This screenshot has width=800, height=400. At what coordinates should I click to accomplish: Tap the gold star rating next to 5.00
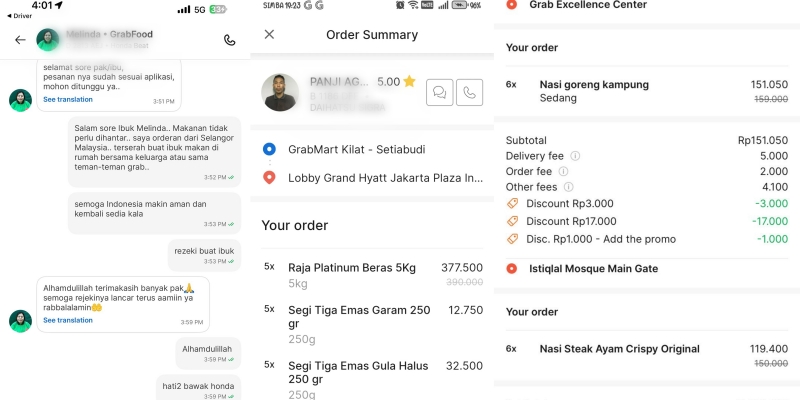point(409,81)
